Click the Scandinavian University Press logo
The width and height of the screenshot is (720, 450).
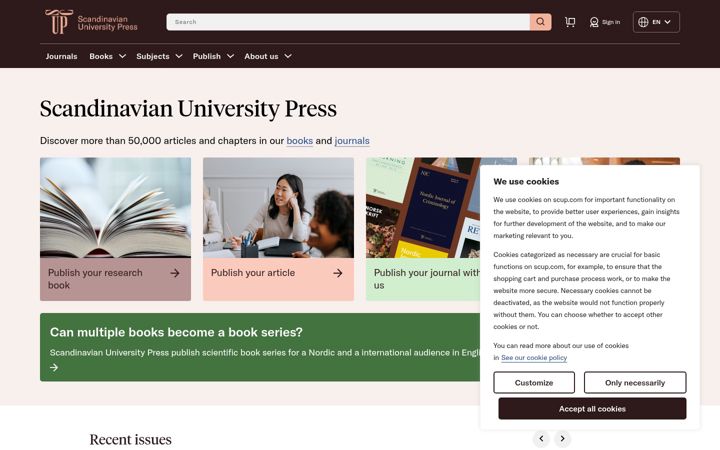point(91,22)
